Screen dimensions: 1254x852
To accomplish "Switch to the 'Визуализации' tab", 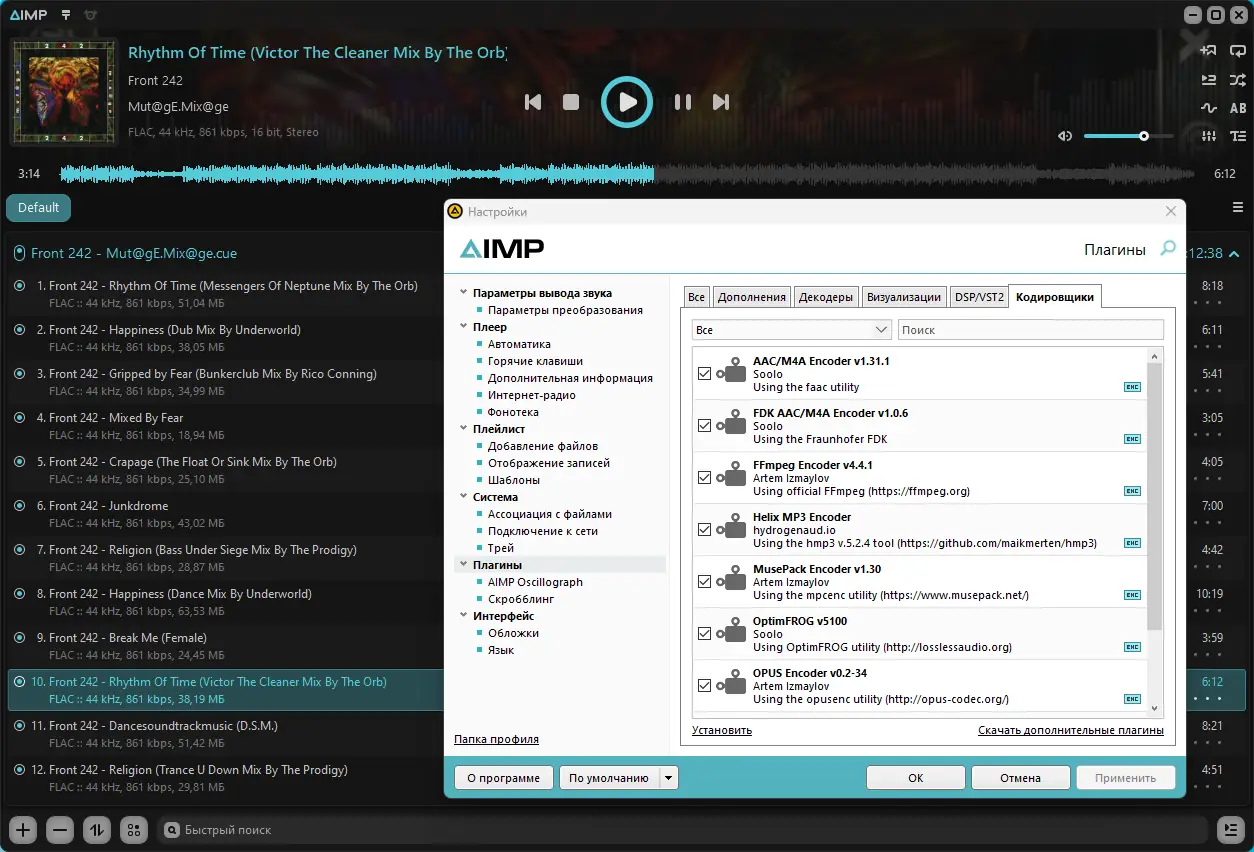I will click(904, 296).
